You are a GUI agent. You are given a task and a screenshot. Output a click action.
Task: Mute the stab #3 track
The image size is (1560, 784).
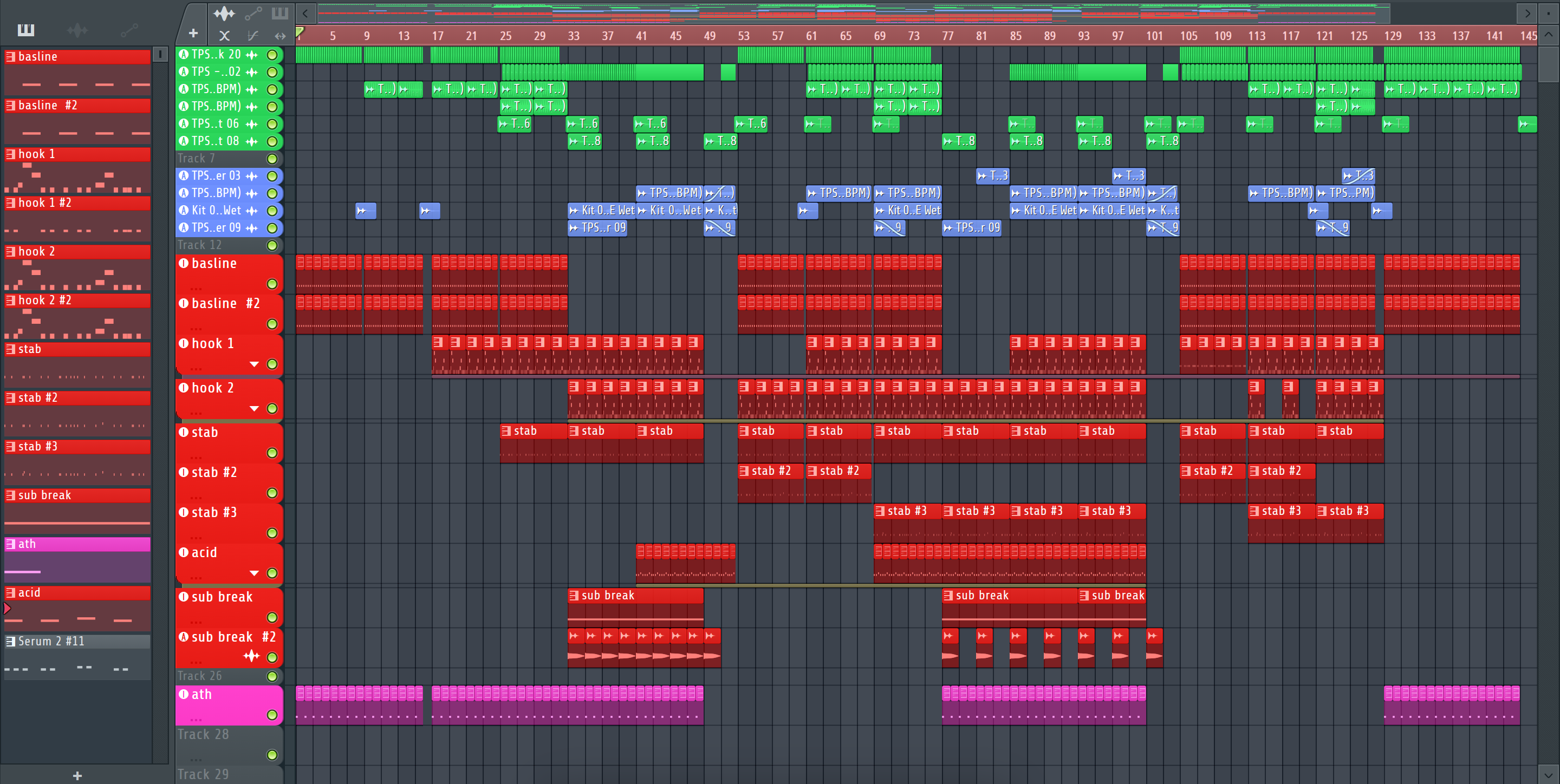pos(272,533)
